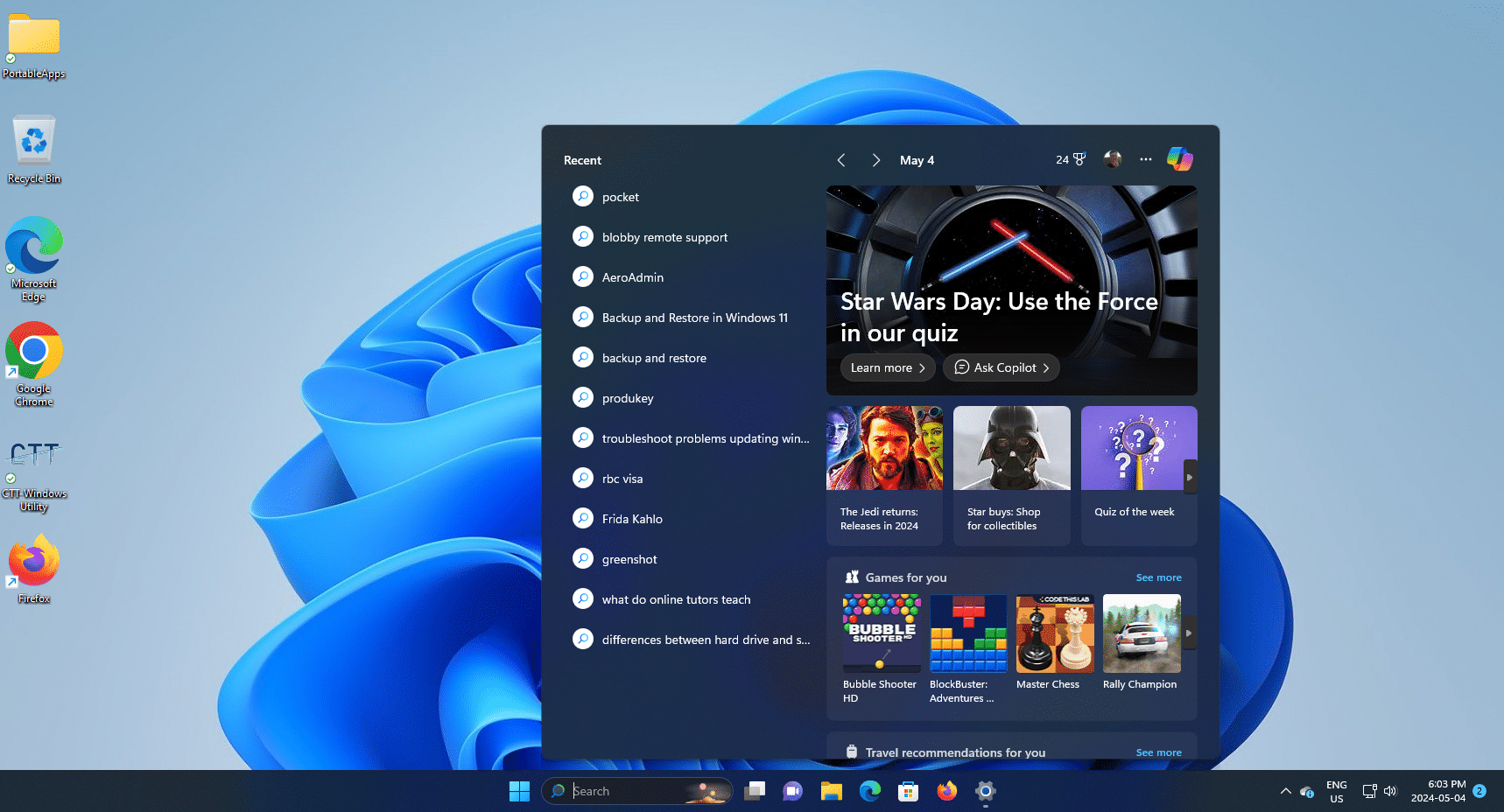Screen dimensions: 1504x812
Task: Open Microsoft Store from the taskbar
Action: pyautogui.click(x=908, y=791)
